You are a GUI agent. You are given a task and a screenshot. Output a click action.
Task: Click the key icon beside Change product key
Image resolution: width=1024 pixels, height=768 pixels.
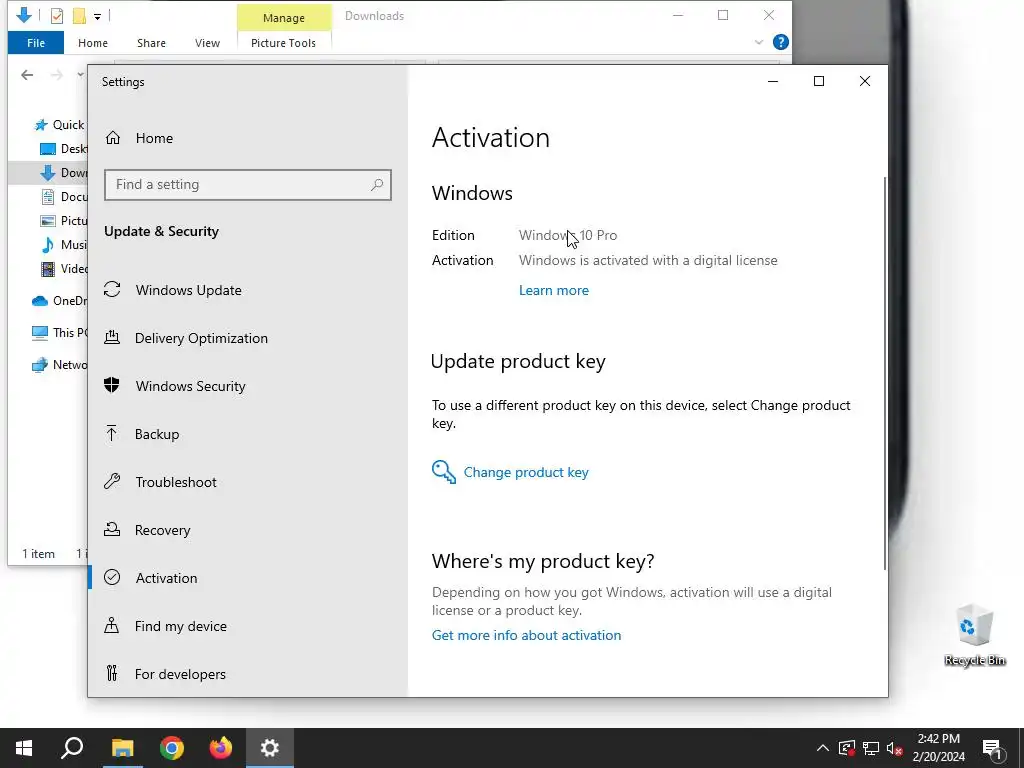(x=443, y=472)
